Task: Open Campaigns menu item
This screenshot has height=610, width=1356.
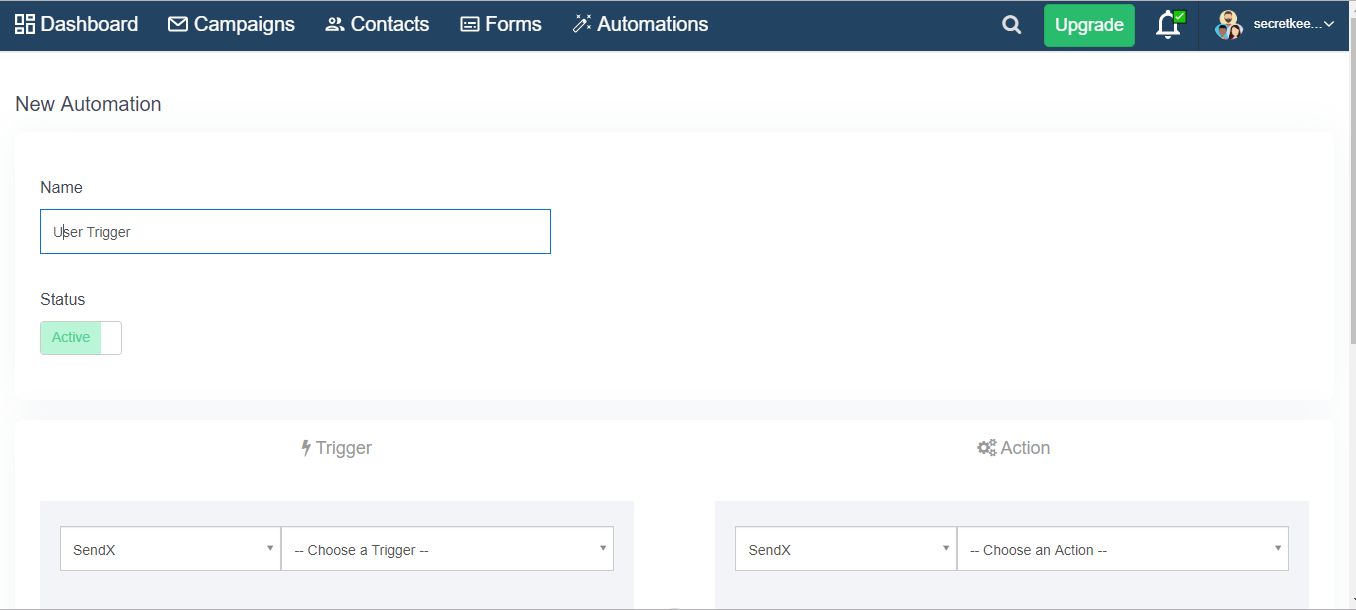Action: (231, 24)
